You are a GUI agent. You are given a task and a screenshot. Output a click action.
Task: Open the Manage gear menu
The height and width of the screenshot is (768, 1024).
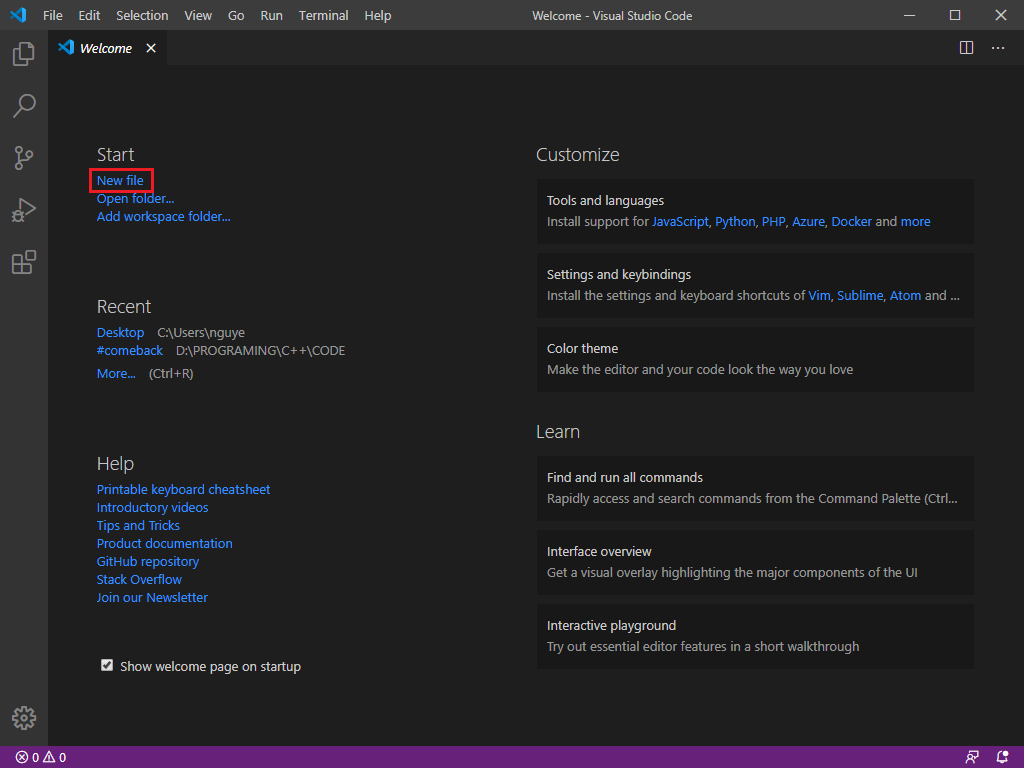24,718
